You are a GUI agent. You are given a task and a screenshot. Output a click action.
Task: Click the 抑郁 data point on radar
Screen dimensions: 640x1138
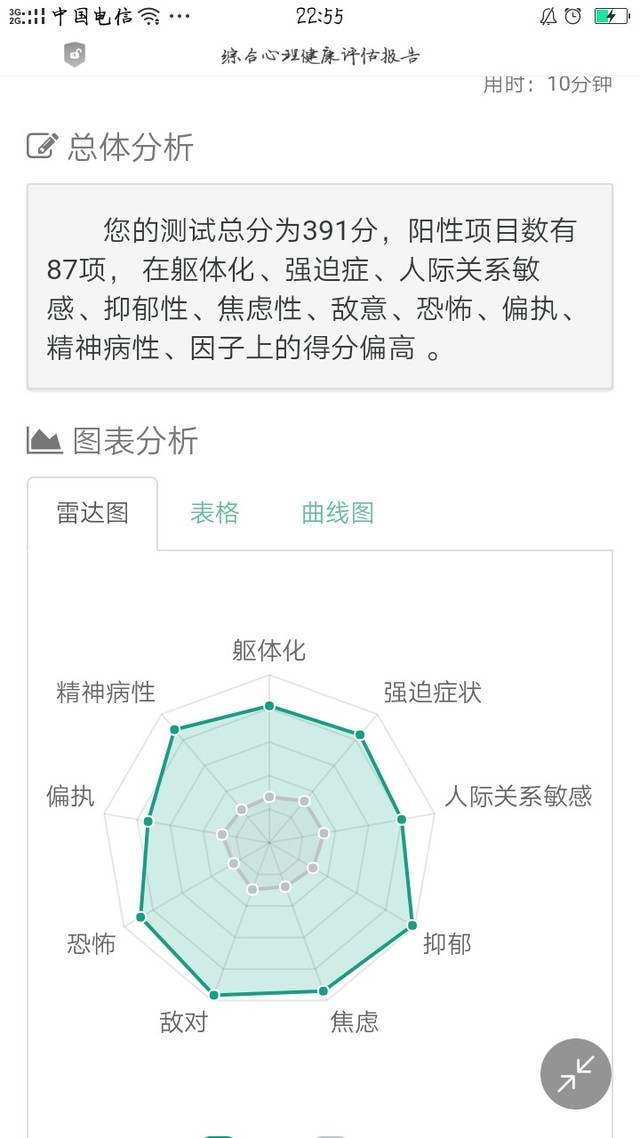coord(412,925)
